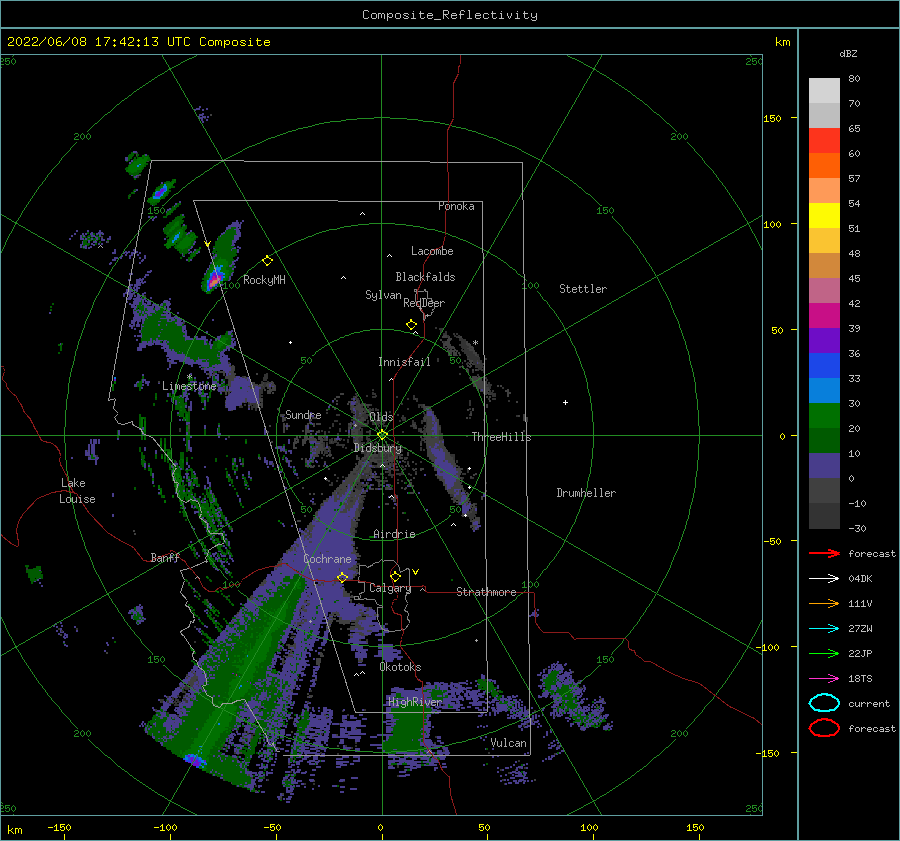Select the purple 39-36 dBZ color swatch

click(824, 341)
